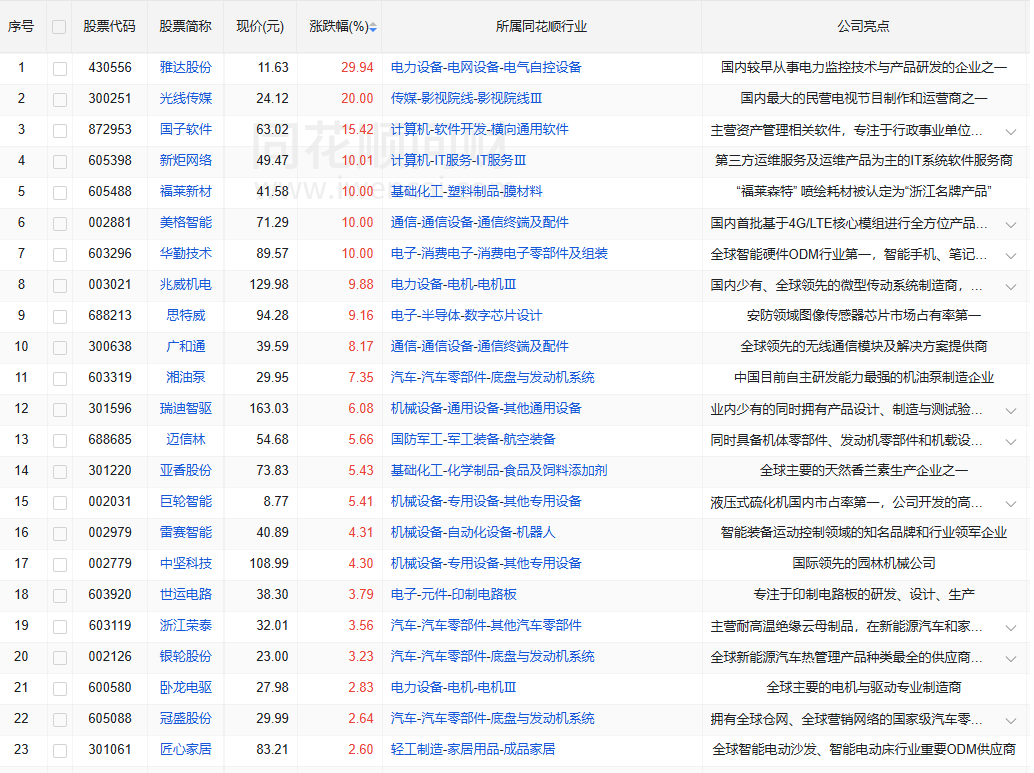This screenshot has height=773, width=1034.
Task: Check the box for 福莱新材 row
Action: point(59,193)
